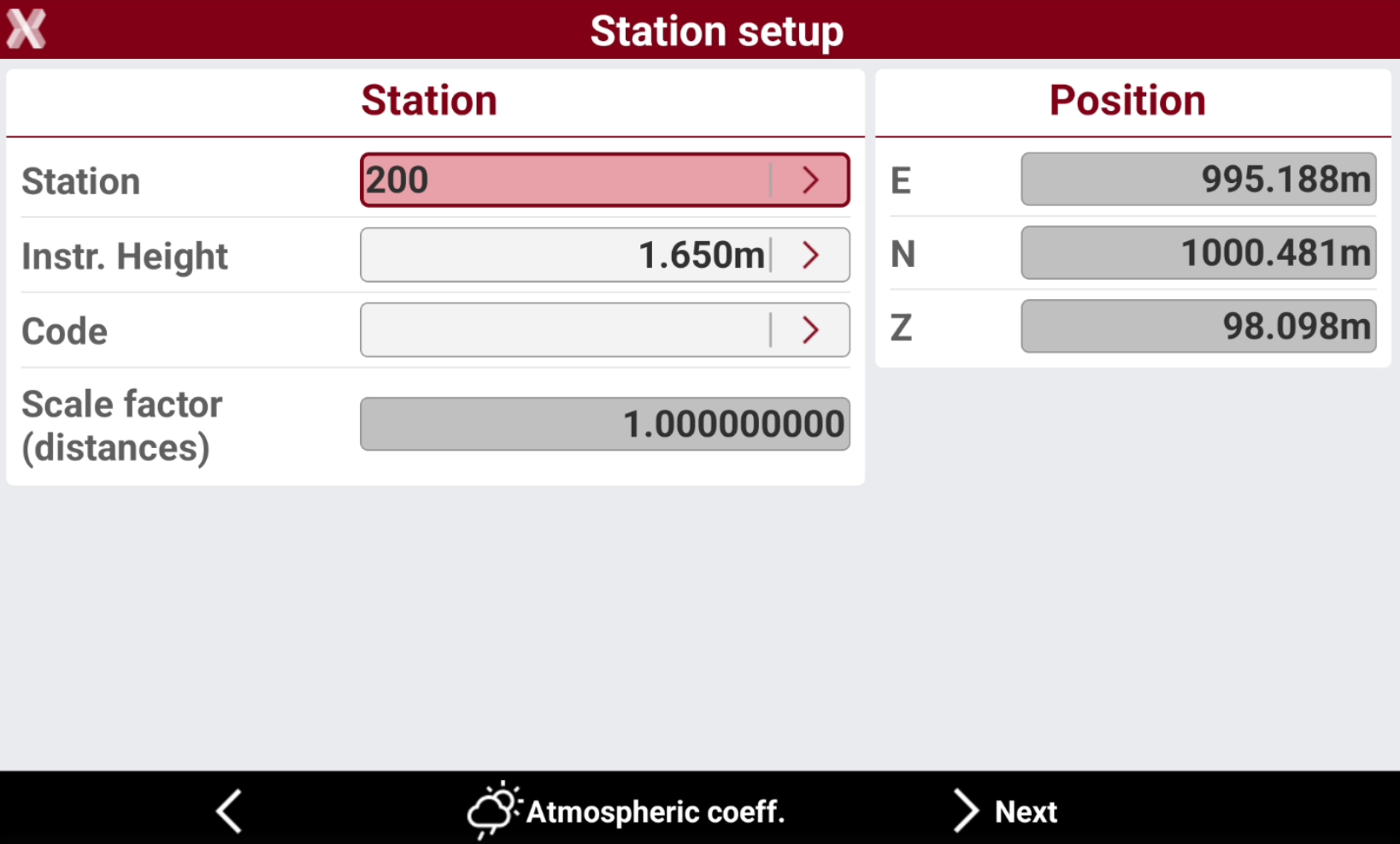Open the Code field selection arrow
The image size is (1400, 844).
coord(811,330)
